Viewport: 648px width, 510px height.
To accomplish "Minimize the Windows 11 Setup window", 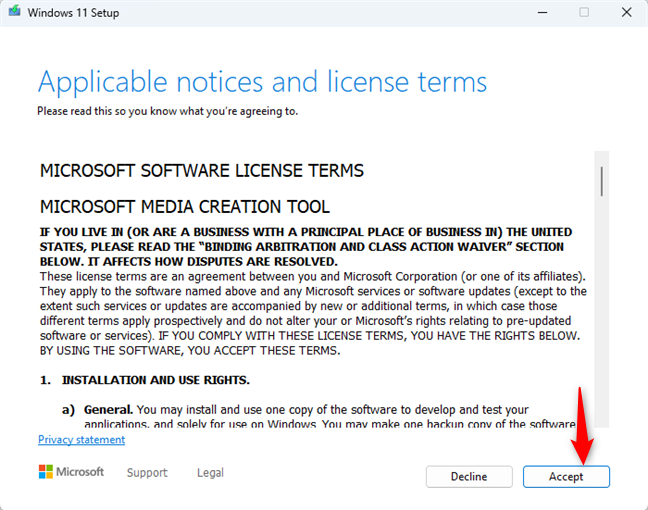I will (542, 12).
